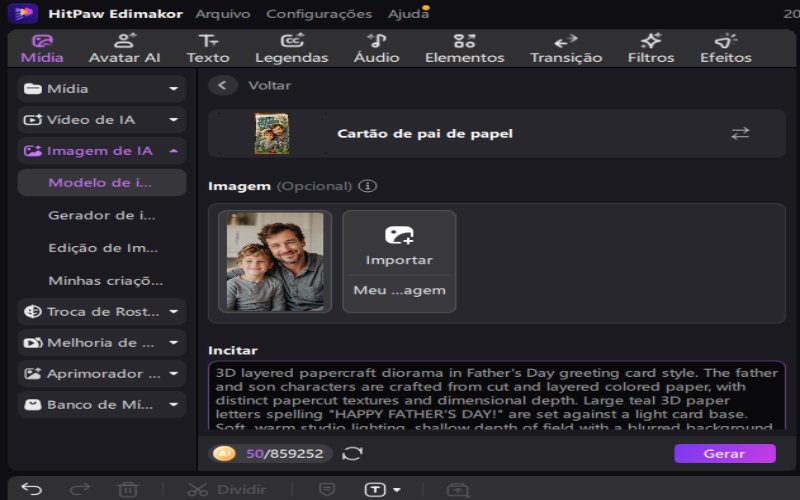800x500 pixels.
Task: Refresh the credits balance
Action: tap(352, 453)
